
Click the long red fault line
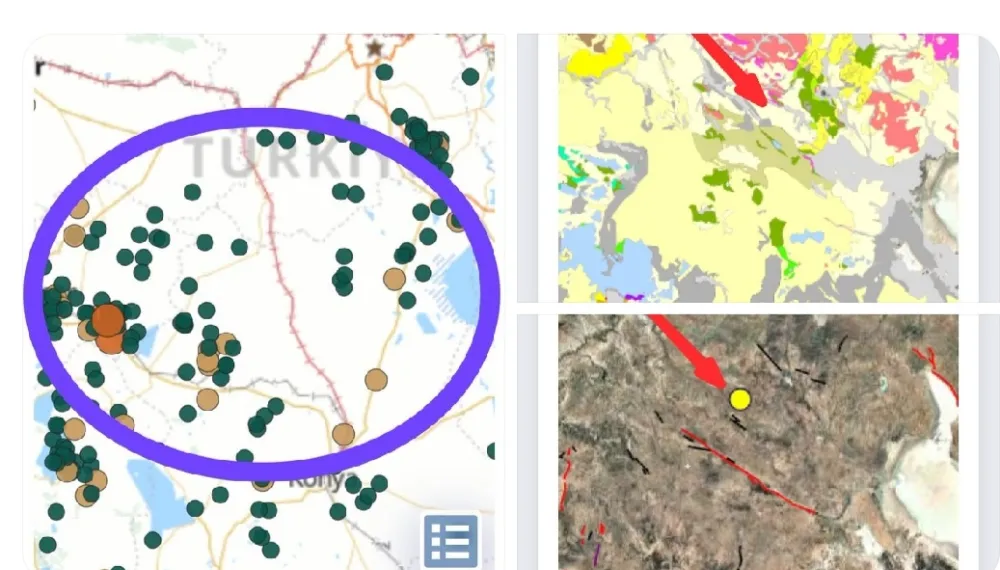pos(750,470)
